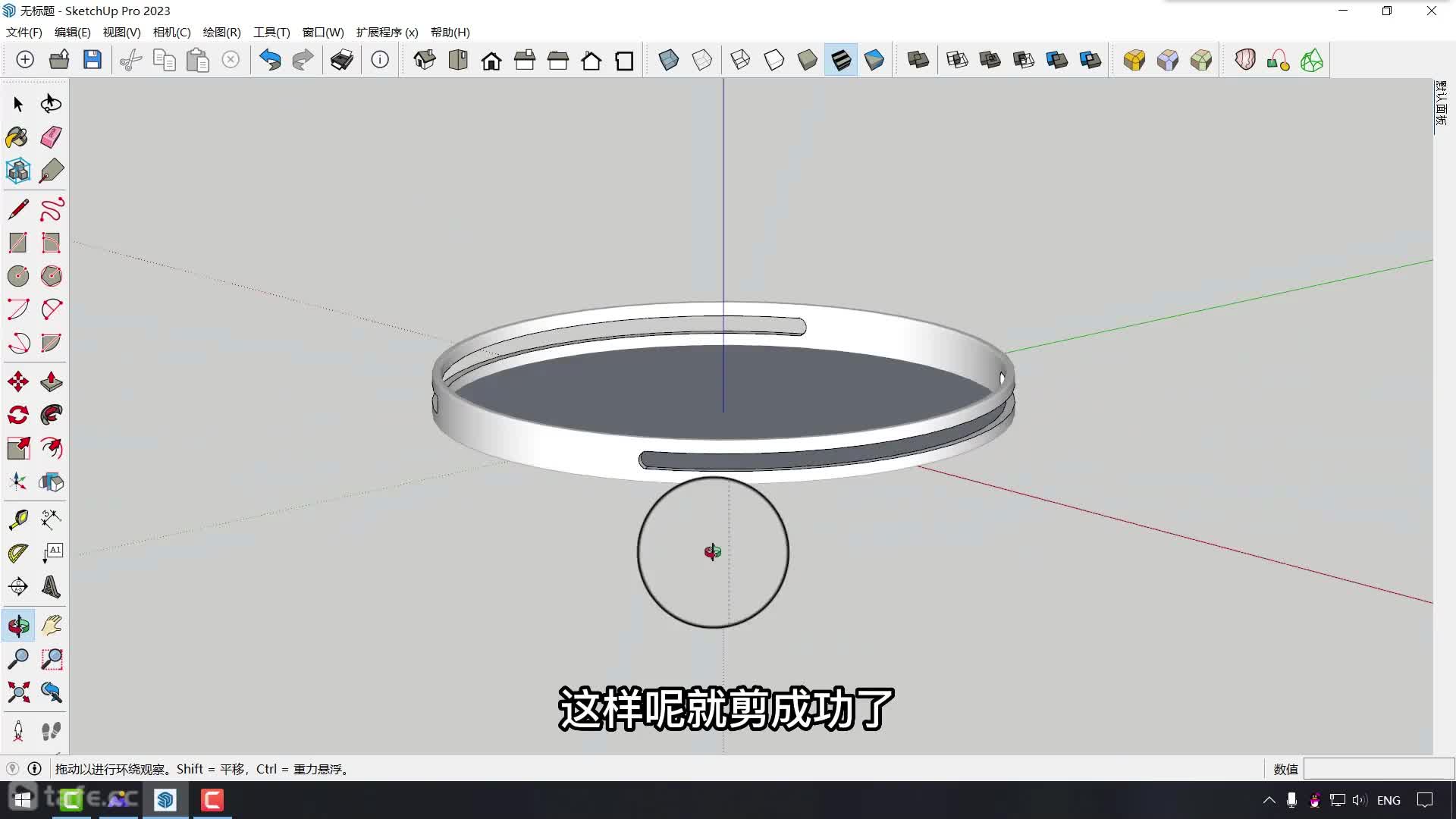This screenshot has width=1456, height=819.
Task: Open a file with the folder icon
Action: pos(59,60)
